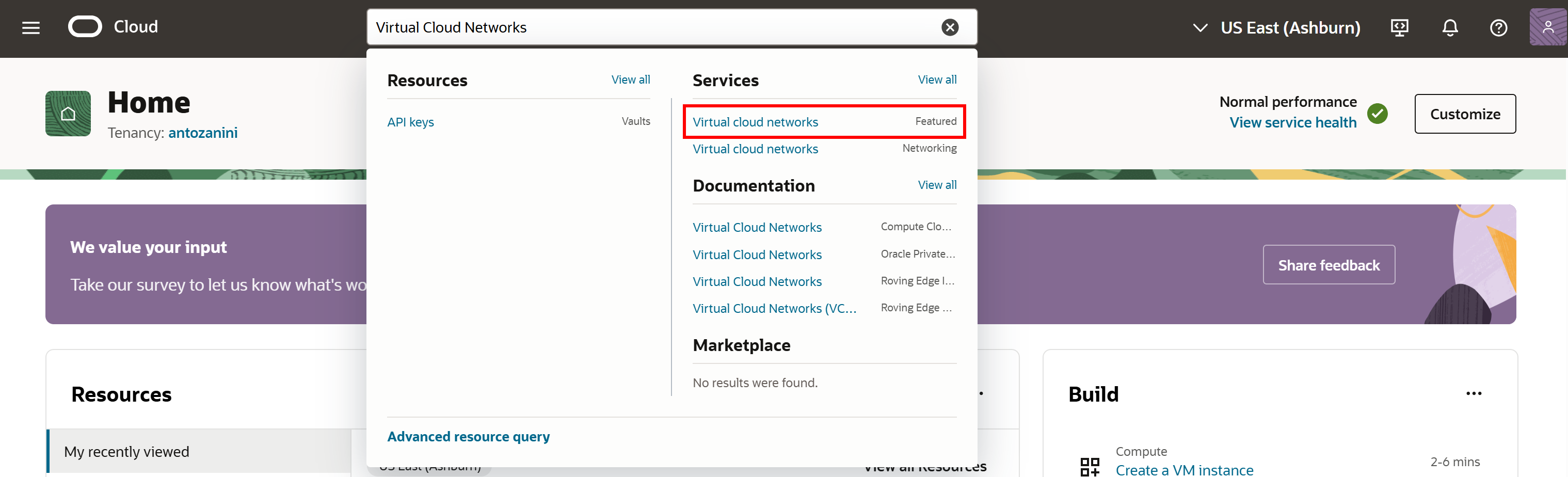The image size is (1568, 477).
Task: View all Documentation search results
Action: click(937, 185)
